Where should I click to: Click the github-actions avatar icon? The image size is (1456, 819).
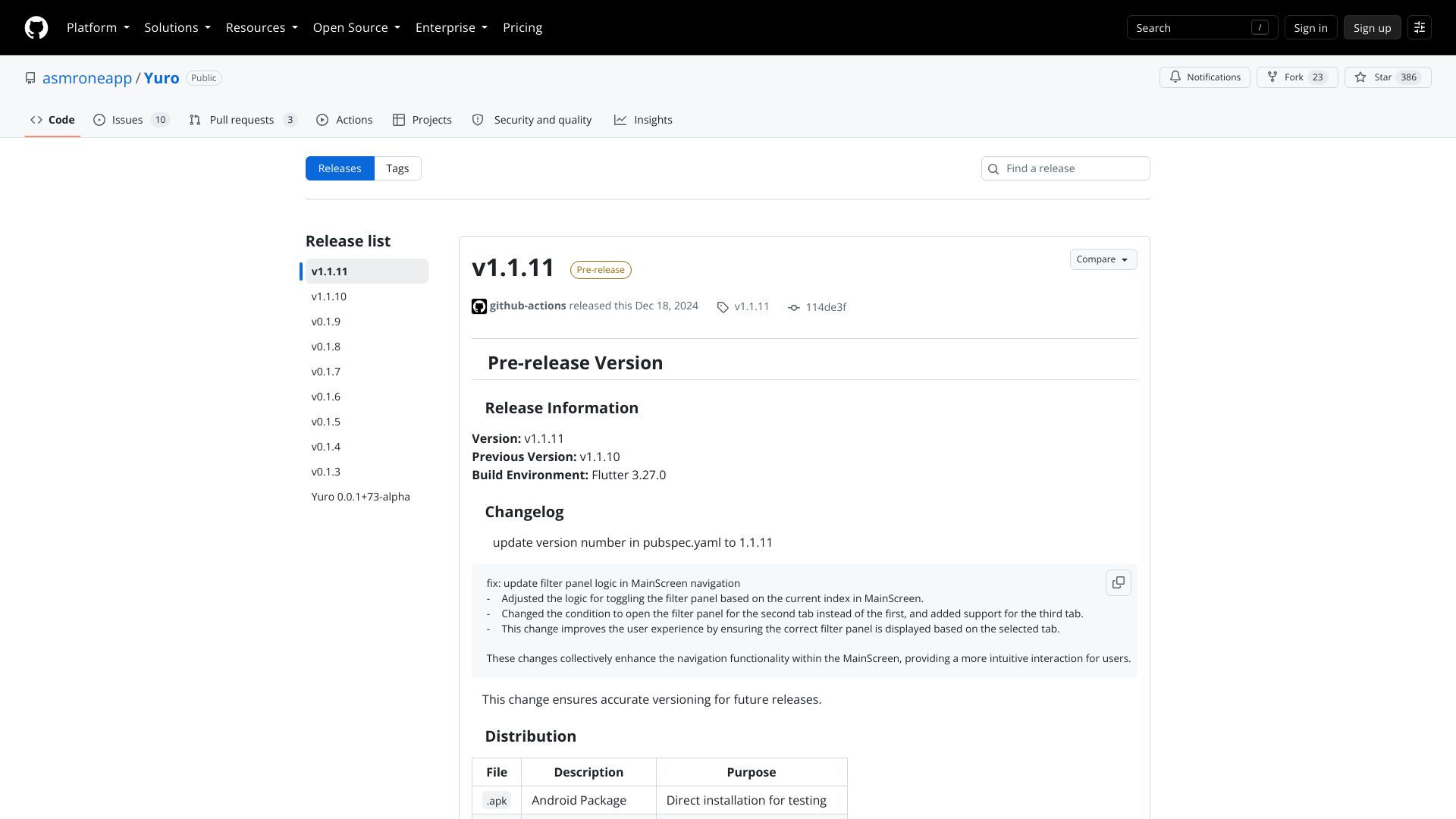[479, 306]
